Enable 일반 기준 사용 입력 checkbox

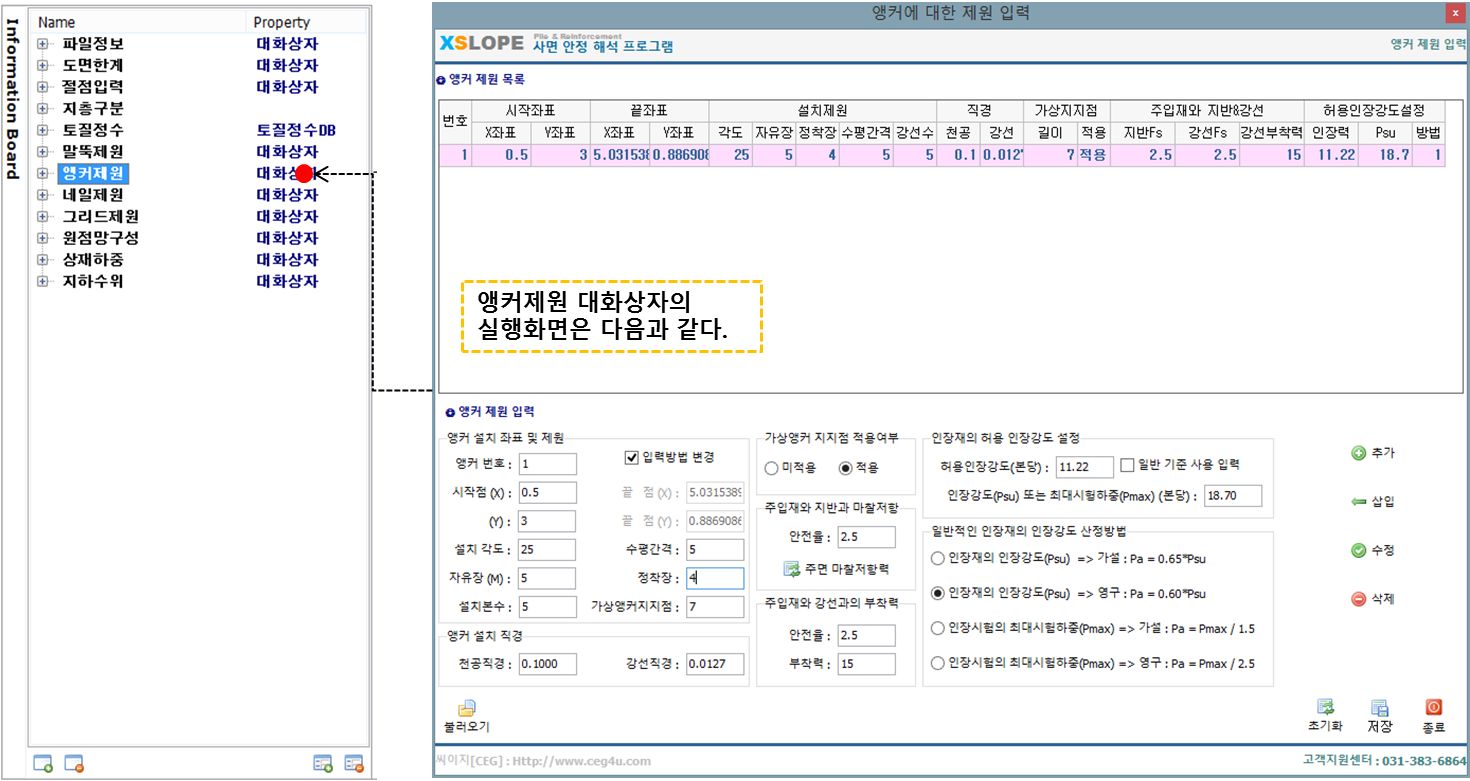click(1127, 465)
